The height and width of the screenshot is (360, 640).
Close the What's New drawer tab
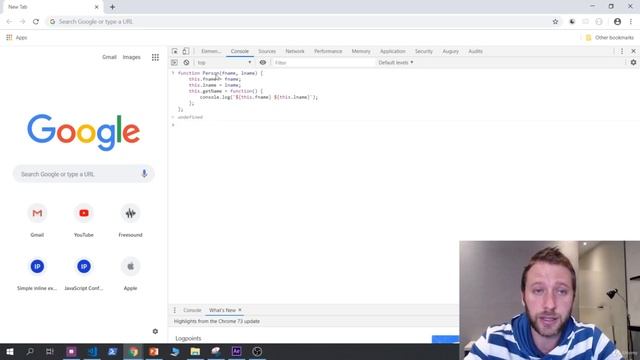point(240,310)
